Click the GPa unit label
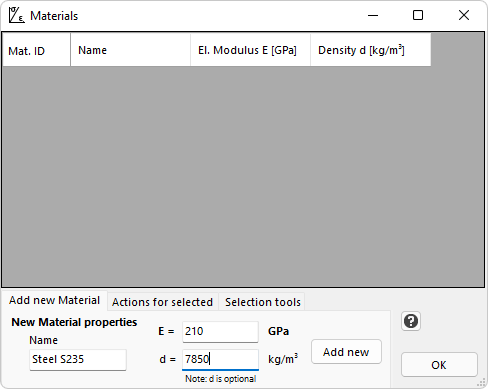 [278, 331]
